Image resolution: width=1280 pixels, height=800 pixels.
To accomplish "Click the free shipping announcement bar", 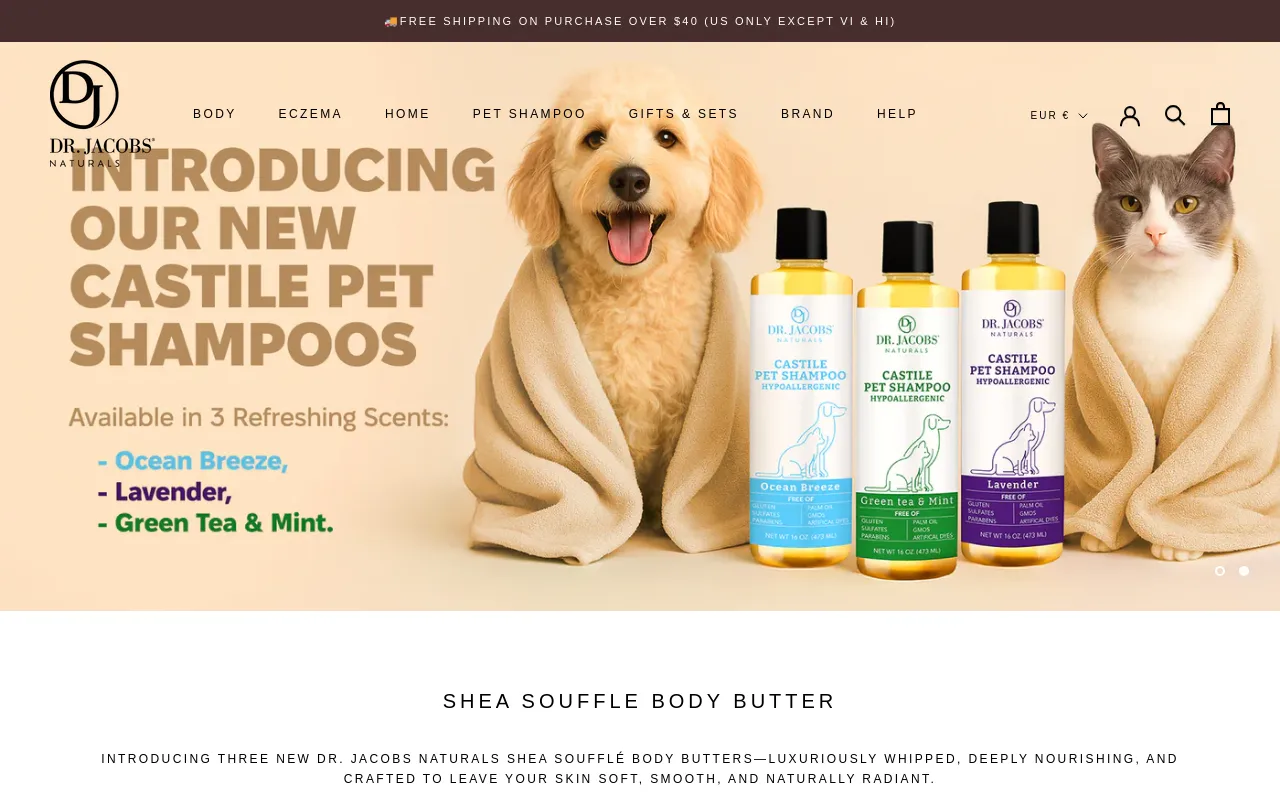I will click(640, 21).
